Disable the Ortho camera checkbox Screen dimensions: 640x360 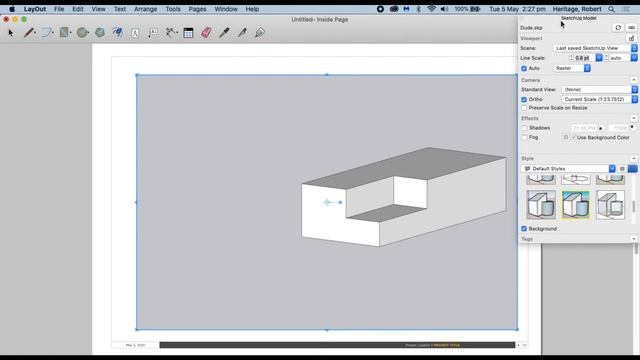tap(524, 100)
